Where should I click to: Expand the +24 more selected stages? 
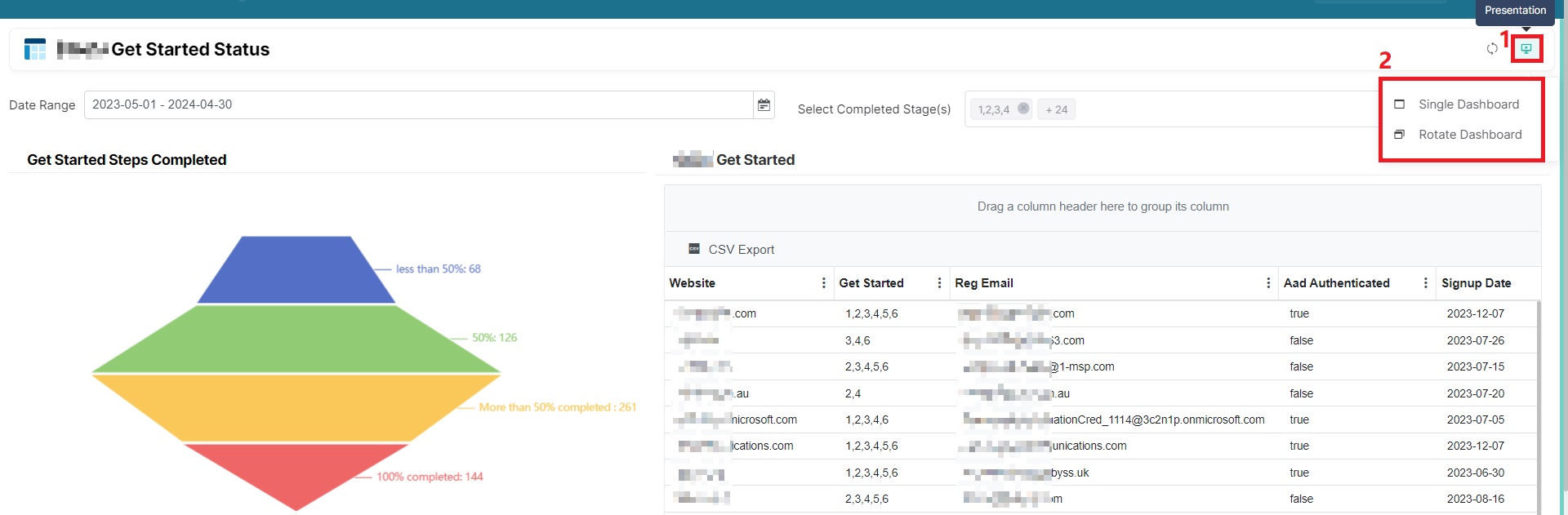click(1056, 109)
